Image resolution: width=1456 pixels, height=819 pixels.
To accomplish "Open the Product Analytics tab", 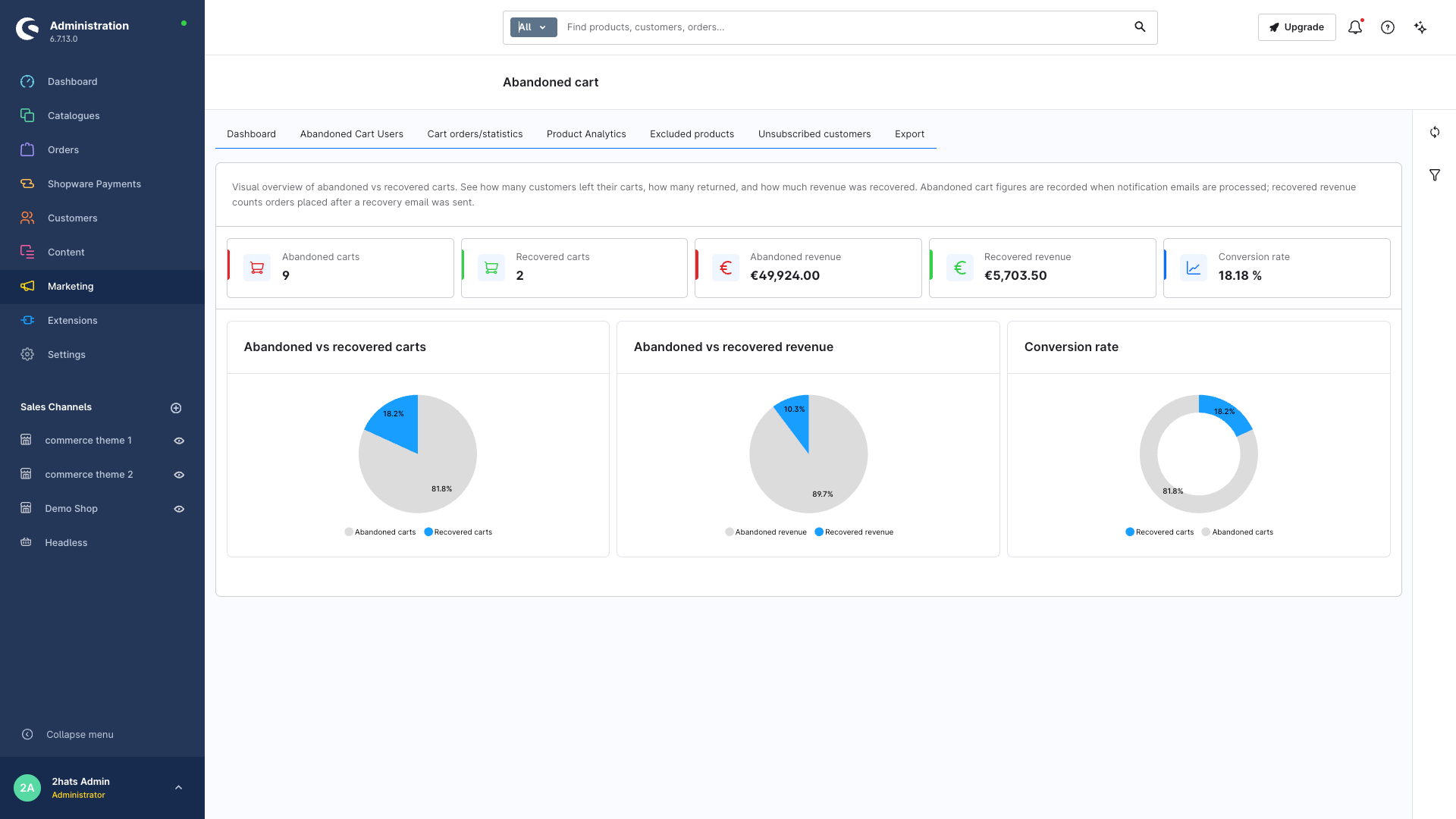I will pos(586,134).
